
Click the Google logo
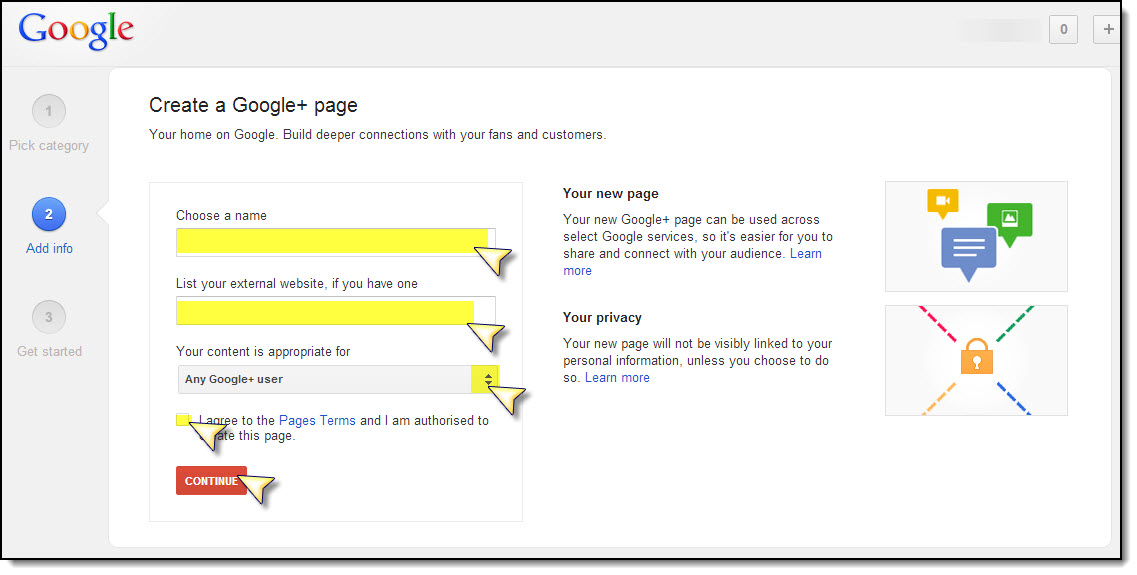76,31
